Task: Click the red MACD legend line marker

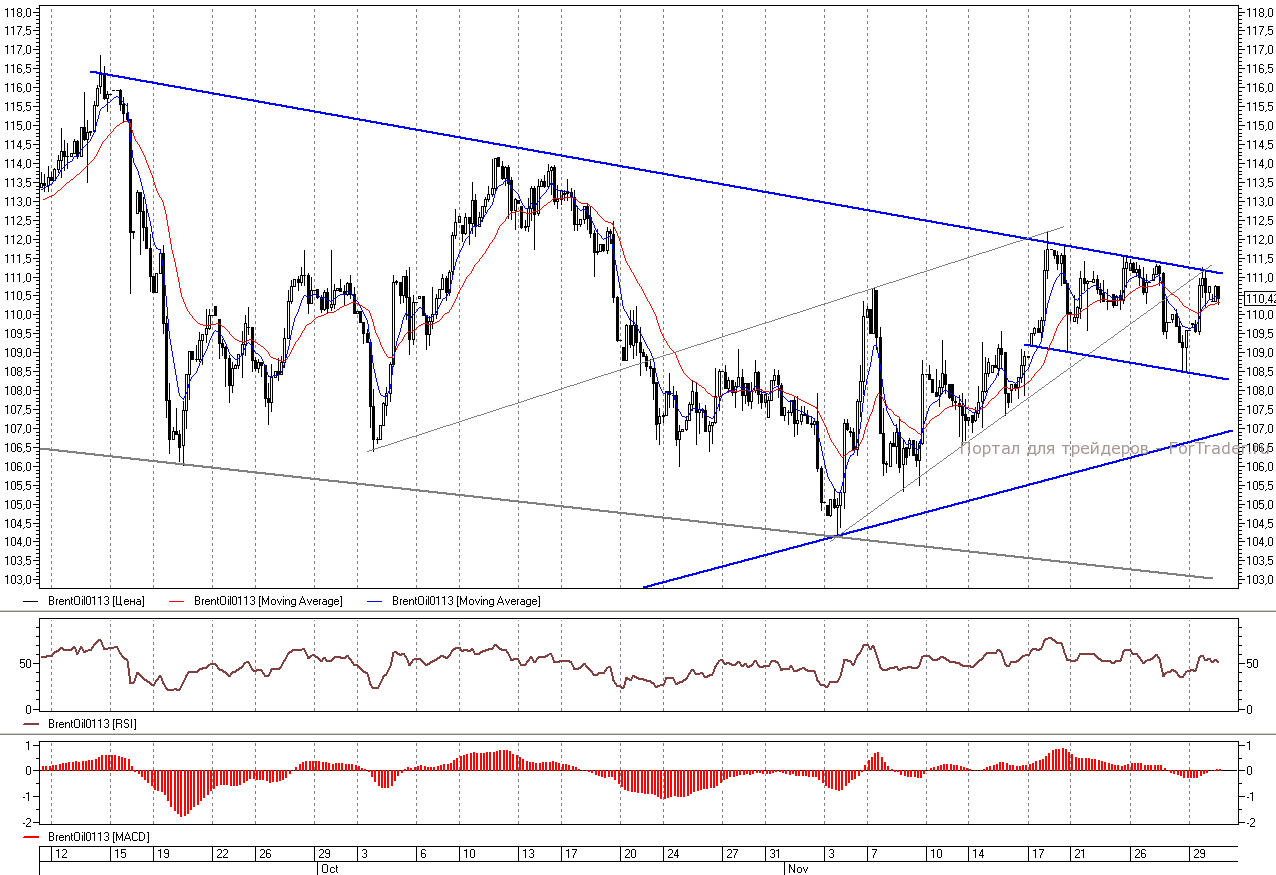Action: [x=31, y=836]
